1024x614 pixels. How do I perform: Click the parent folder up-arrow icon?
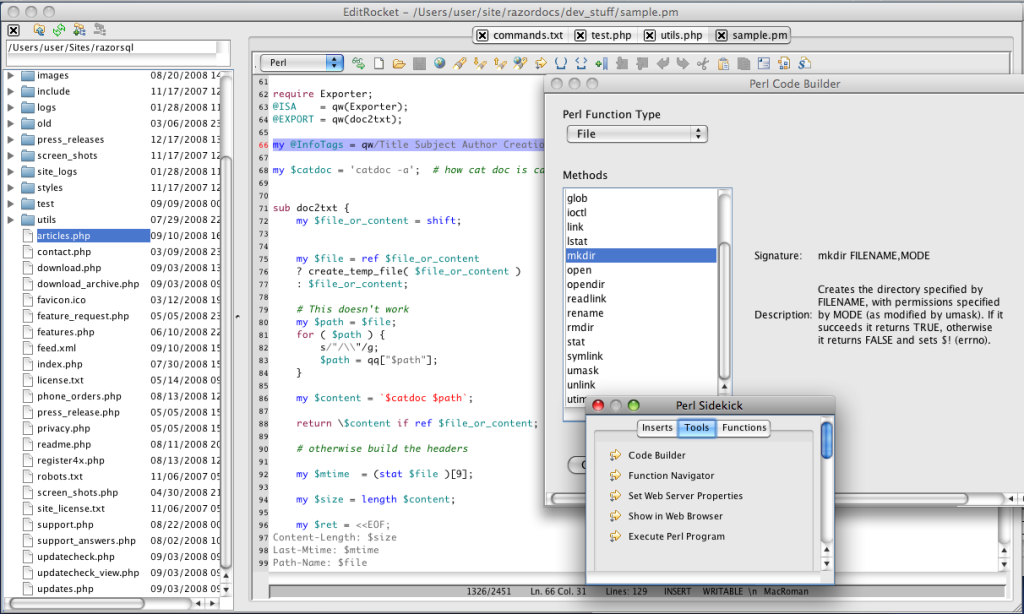tap(39, 30)
